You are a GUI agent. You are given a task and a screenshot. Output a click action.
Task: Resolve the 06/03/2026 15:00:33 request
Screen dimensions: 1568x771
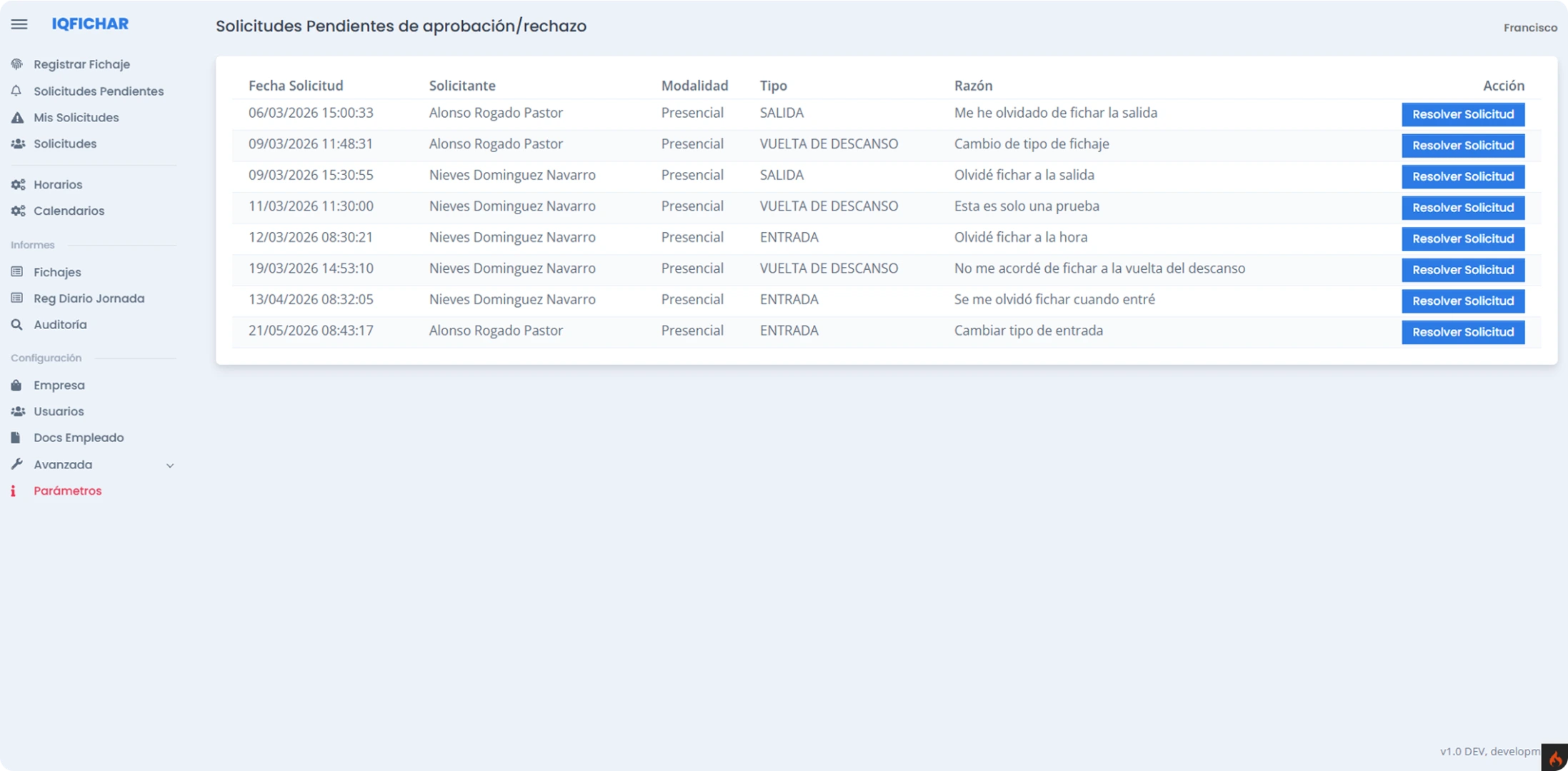coord(1463,114)
